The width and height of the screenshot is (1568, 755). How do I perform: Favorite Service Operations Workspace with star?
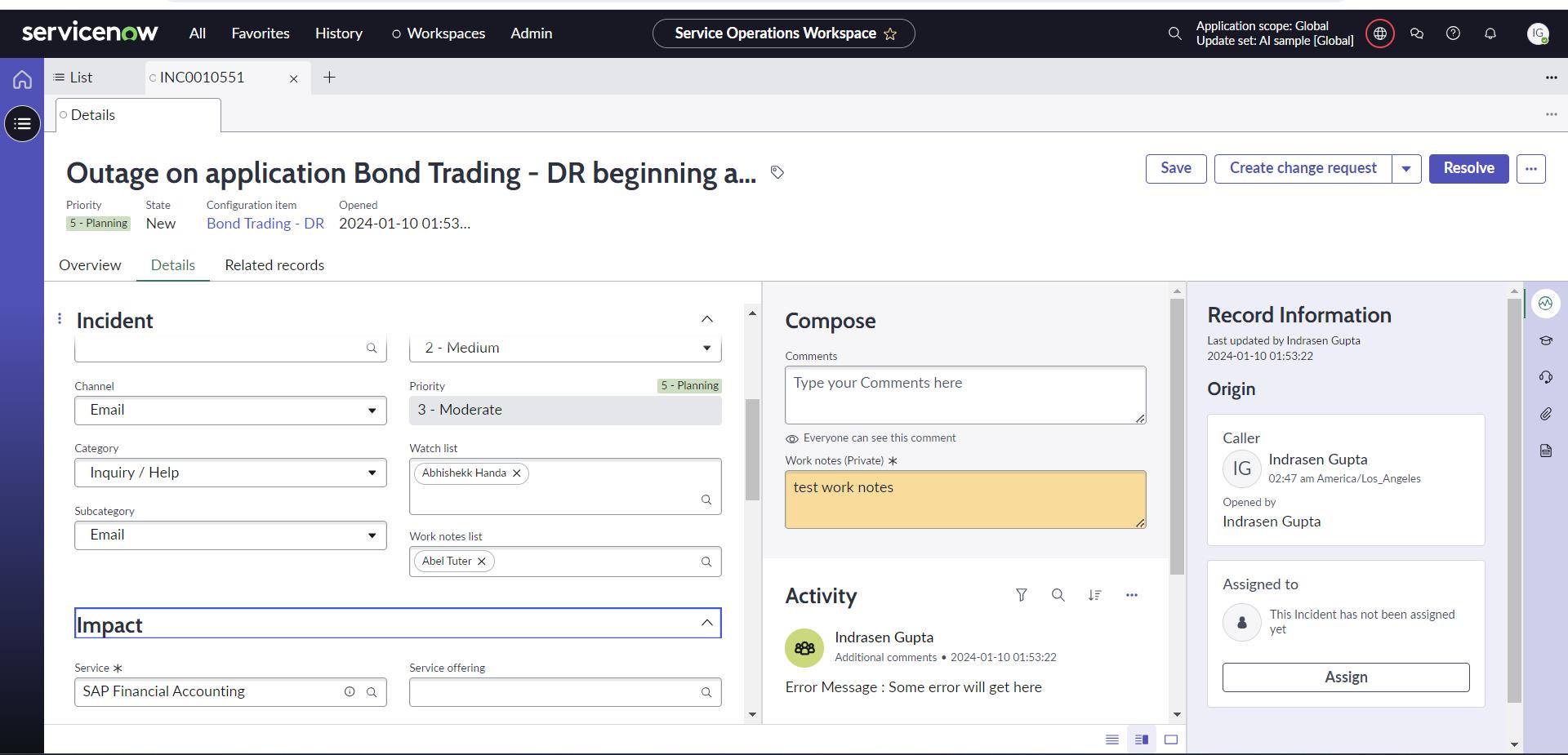[890, 33]
